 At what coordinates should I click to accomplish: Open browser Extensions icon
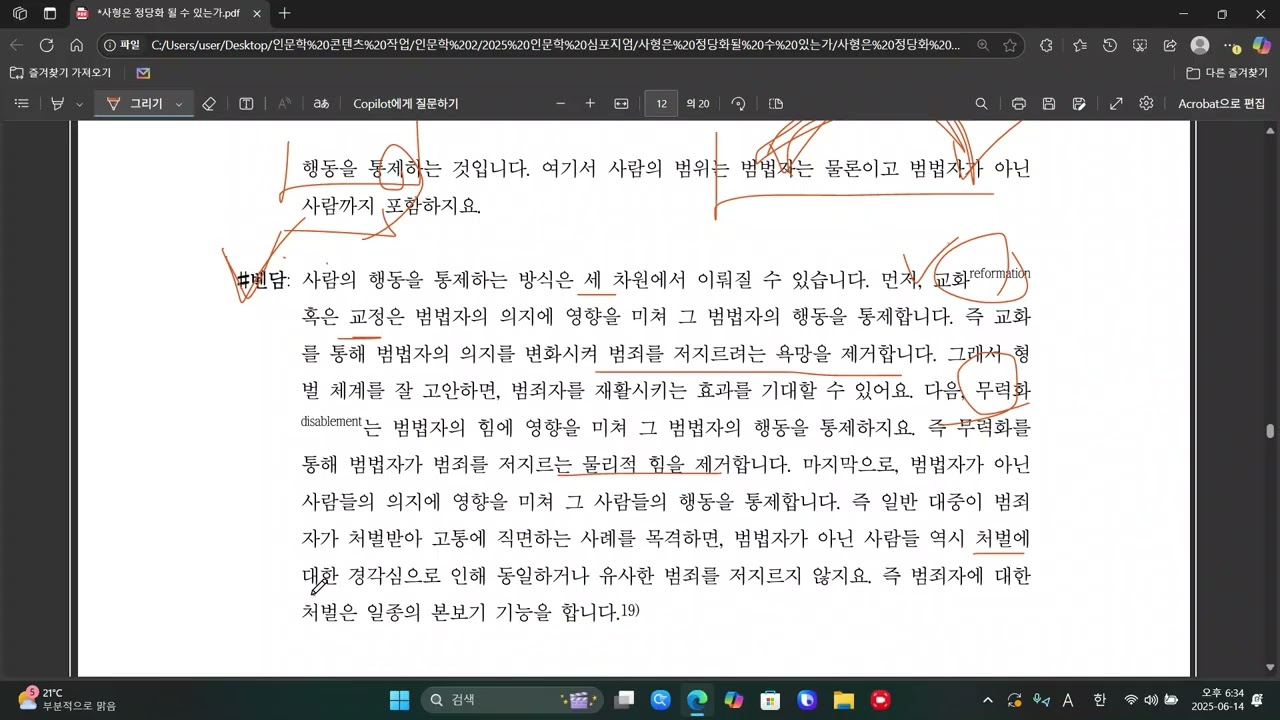(x=1046, y=45)
